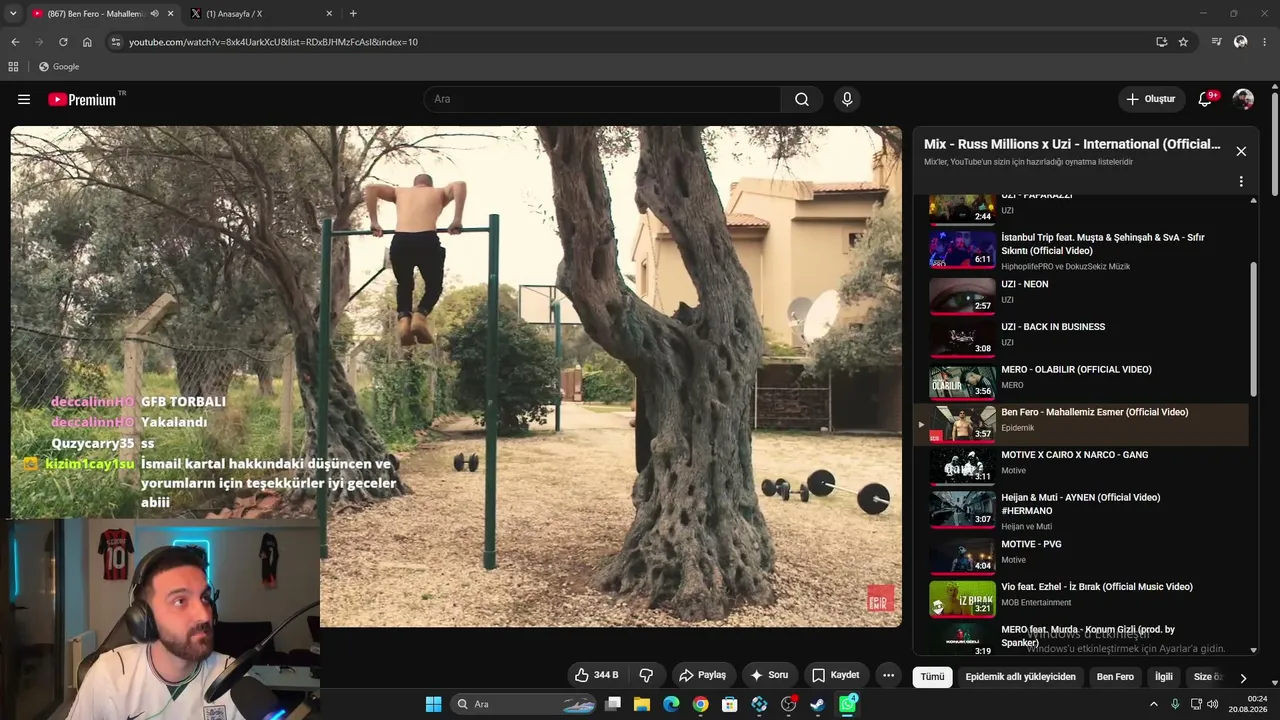View site information for youtube.com
The height and width of the screenshot is (720, 1280).
(x=115, y=42)
